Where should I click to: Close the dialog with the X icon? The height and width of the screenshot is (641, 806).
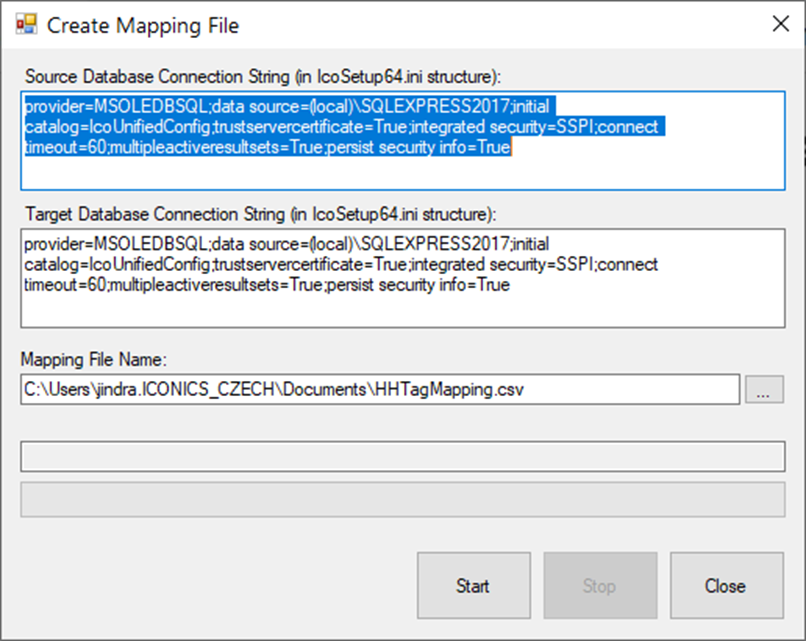point(781,23)
